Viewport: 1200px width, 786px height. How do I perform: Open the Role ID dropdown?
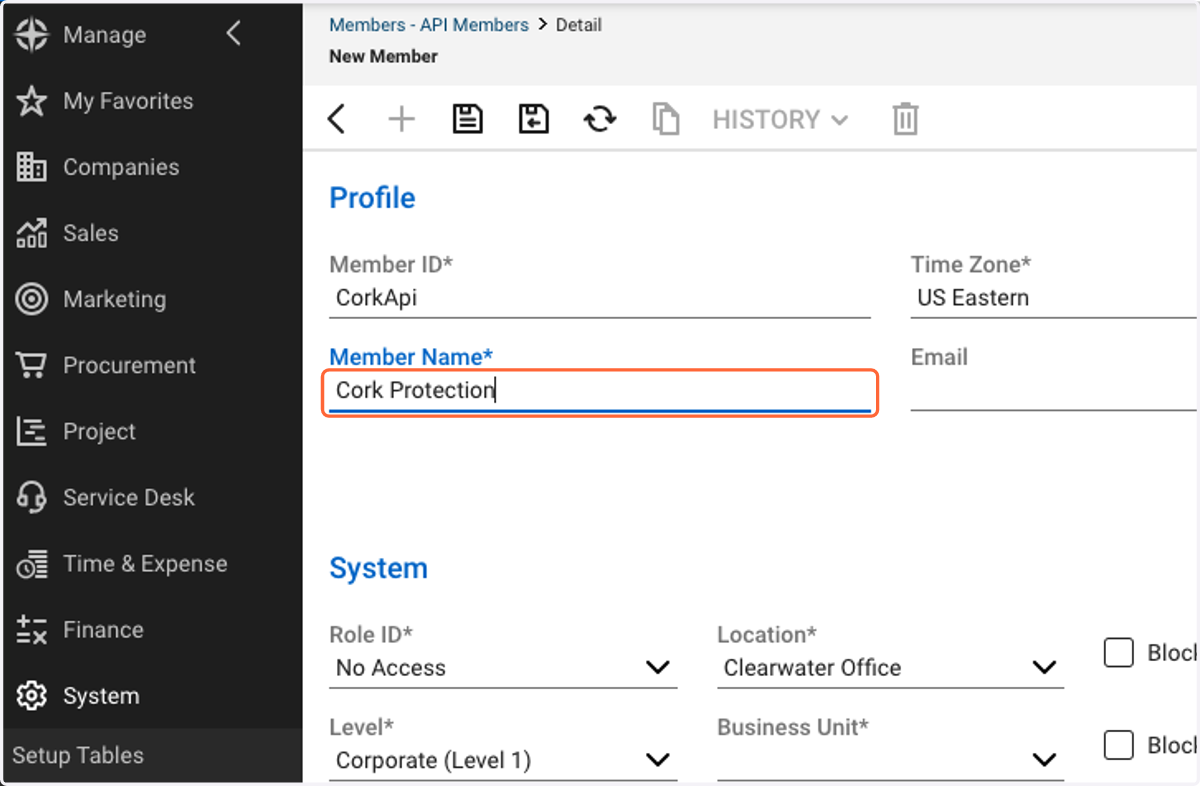(503, 668)
